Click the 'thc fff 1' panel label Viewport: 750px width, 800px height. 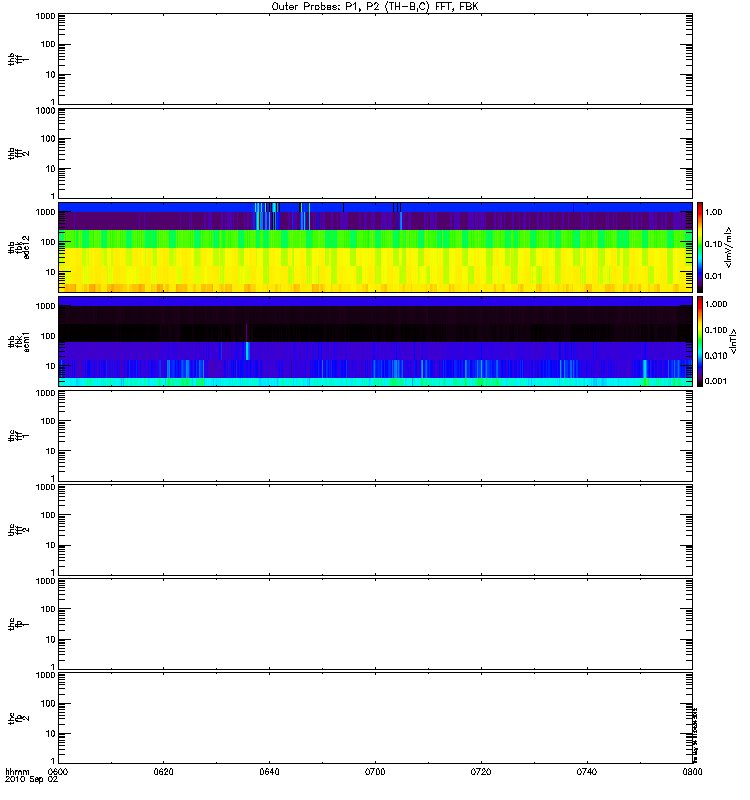tap(19, 435)
